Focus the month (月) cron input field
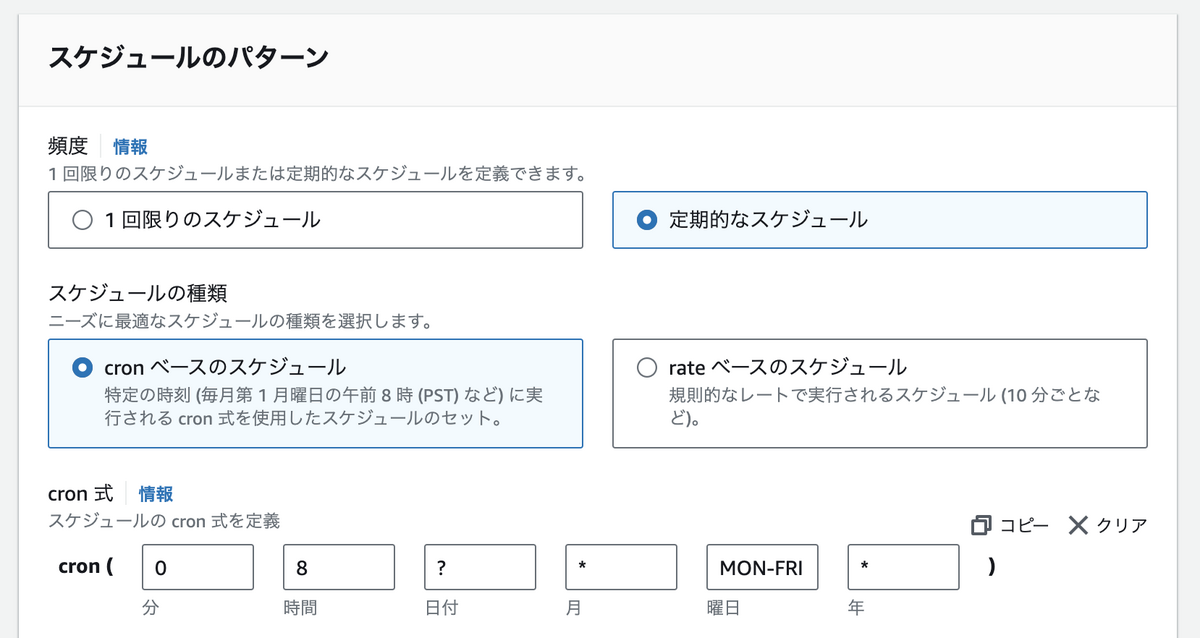 click(621, 568)
